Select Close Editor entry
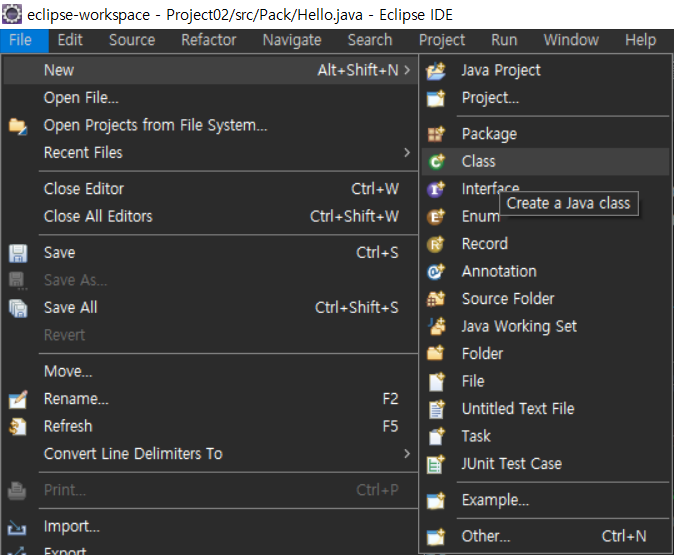This screenshot has height=555, width=674. (211, 189)
